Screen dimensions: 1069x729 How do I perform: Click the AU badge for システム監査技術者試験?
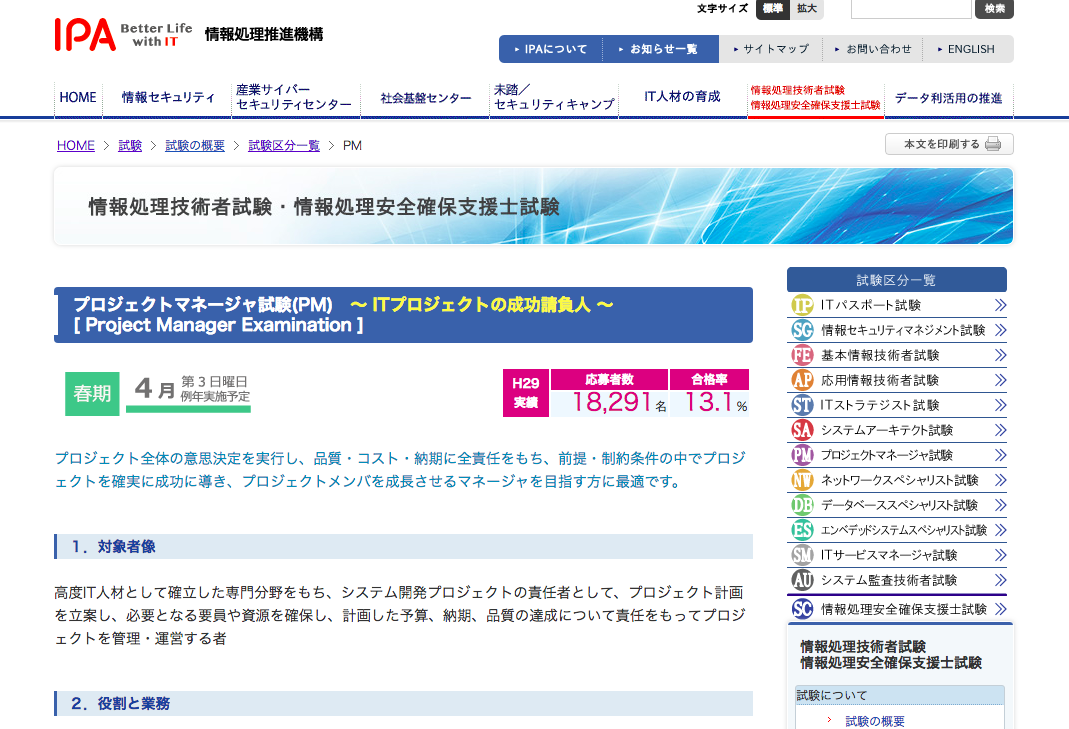802,580
